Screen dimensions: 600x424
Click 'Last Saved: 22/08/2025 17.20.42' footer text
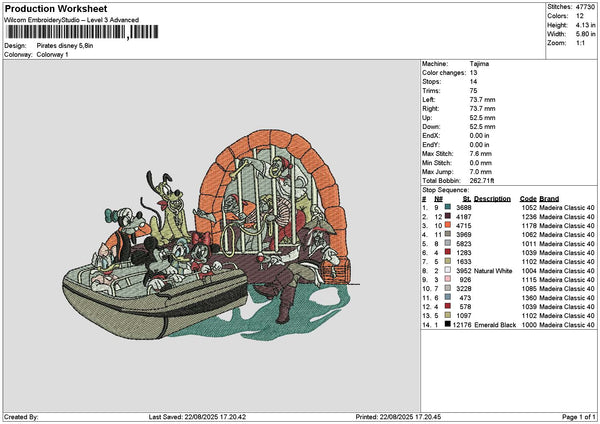point(197,417)
